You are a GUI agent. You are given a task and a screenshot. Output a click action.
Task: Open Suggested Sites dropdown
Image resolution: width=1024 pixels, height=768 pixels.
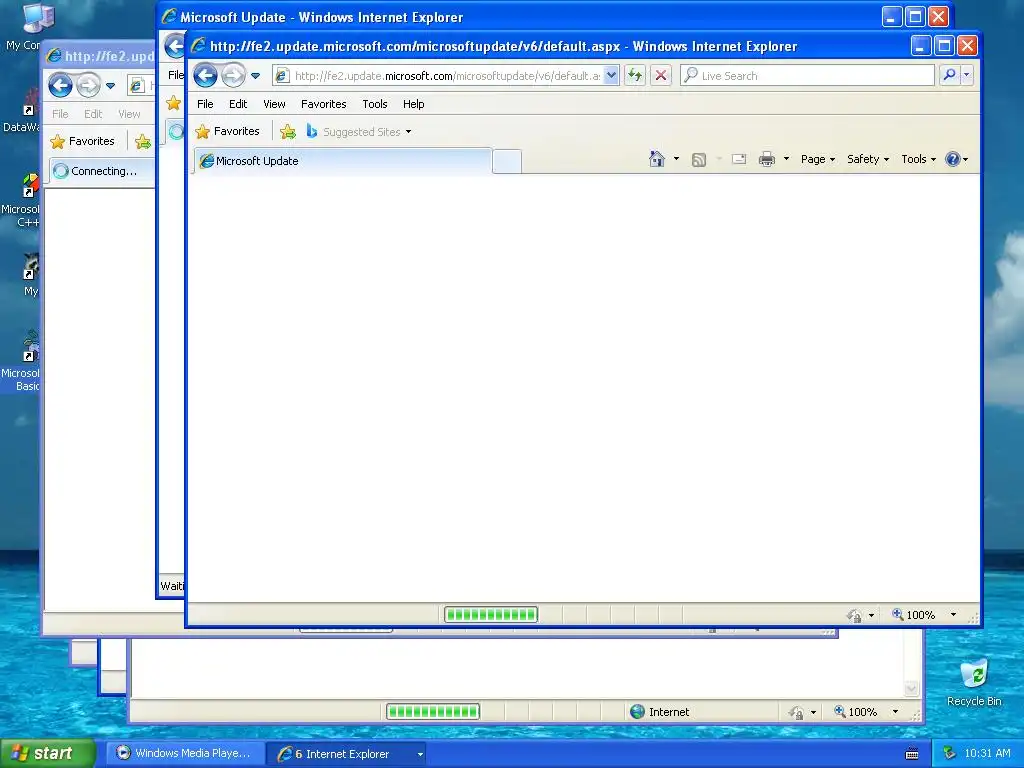(x=359, y=132)
